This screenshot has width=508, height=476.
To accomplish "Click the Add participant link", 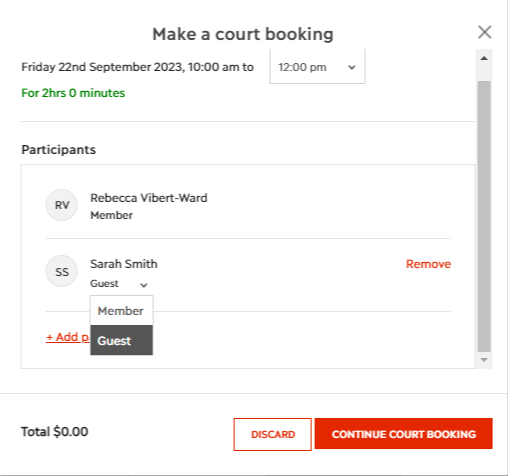I will [68, 337].
